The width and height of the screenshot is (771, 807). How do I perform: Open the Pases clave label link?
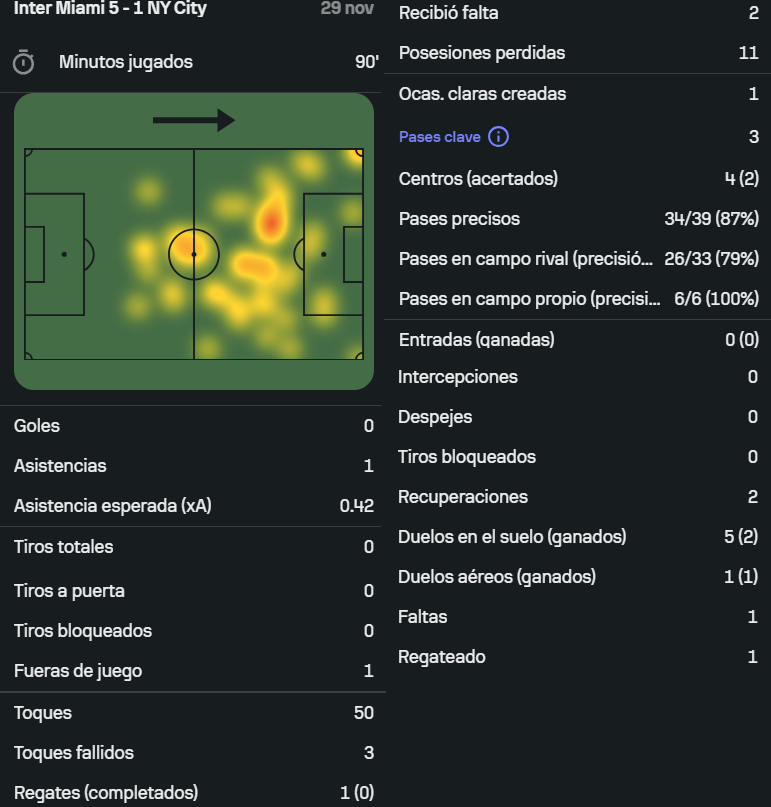click(439, 137)
